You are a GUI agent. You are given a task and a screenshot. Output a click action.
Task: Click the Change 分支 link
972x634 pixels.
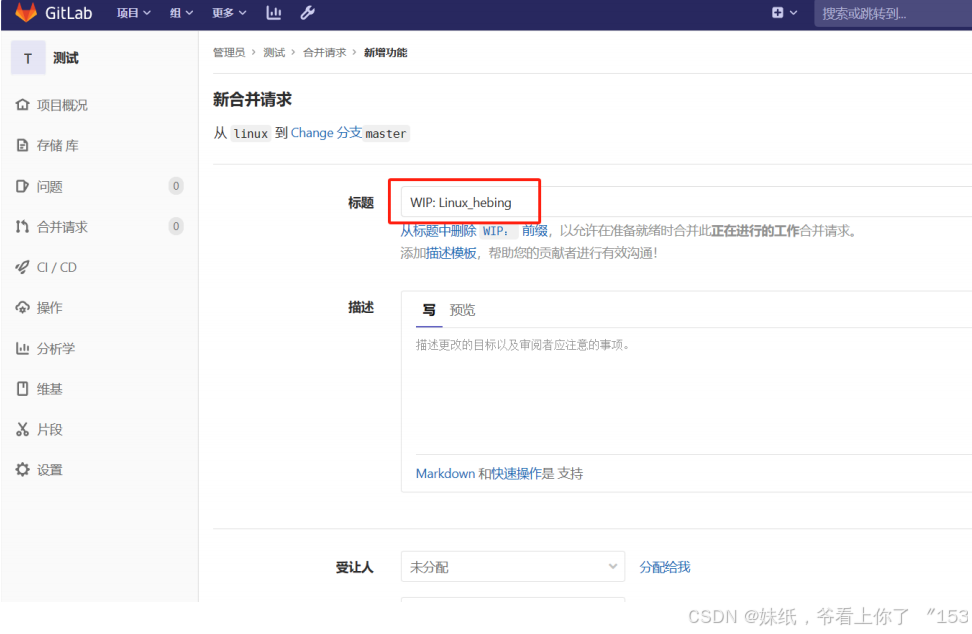tap(326, 133)
